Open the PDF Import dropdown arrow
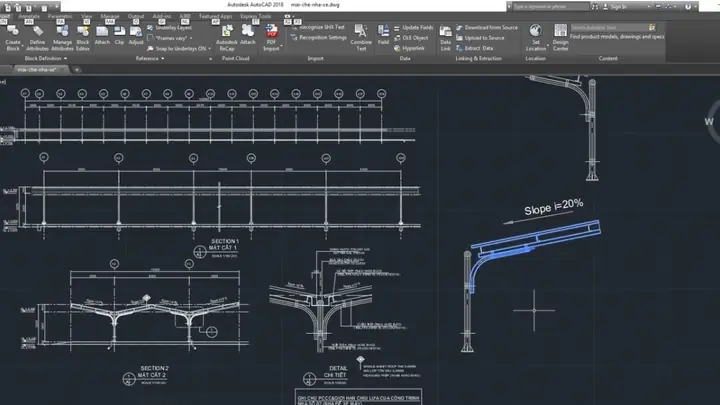This screenshot has width=720, height=405. pos(281,46)
